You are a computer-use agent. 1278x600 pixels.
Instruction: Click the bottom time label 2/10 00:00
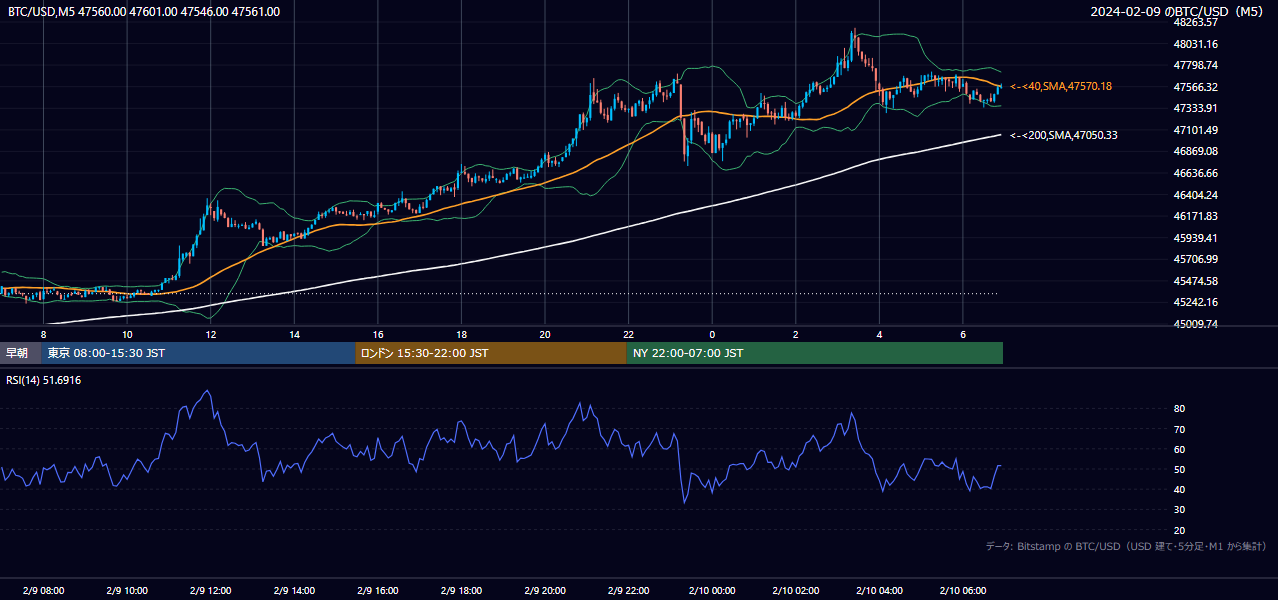click(712, 591)
